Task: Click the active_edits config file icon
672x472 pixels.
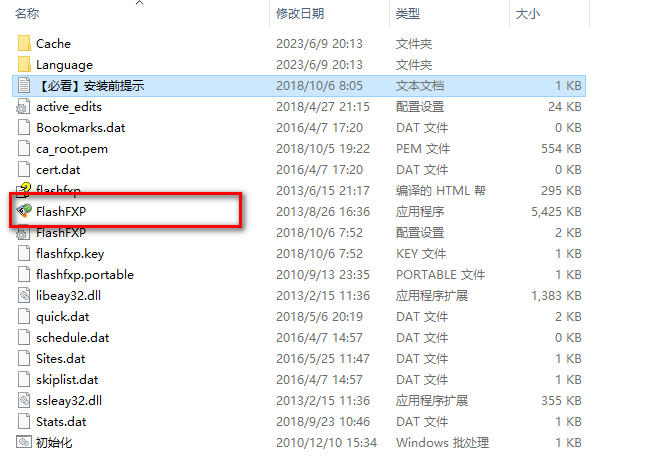Action: (x=24, y=106)
